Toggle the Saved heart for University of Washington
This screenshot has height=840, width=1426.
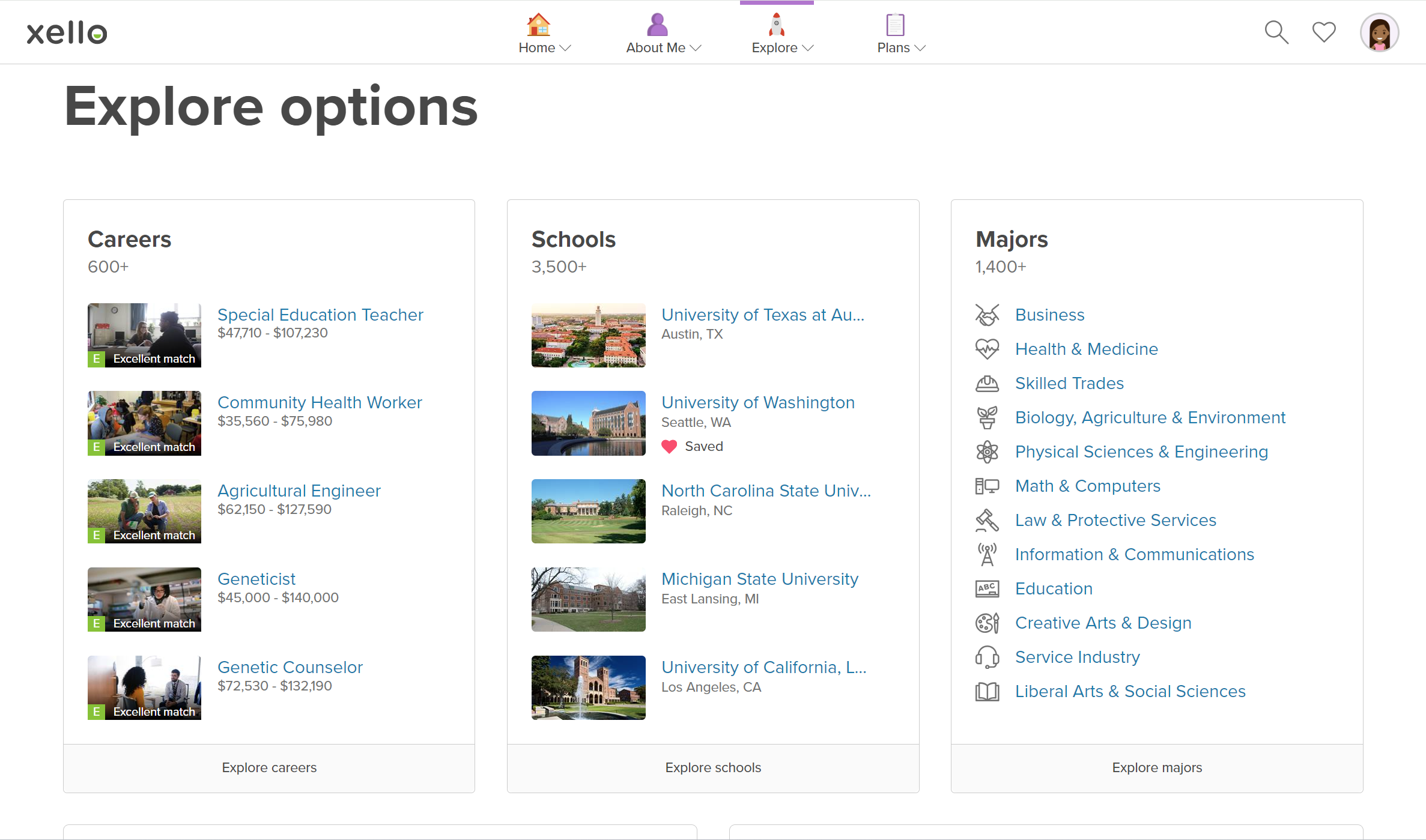[669, 446]
